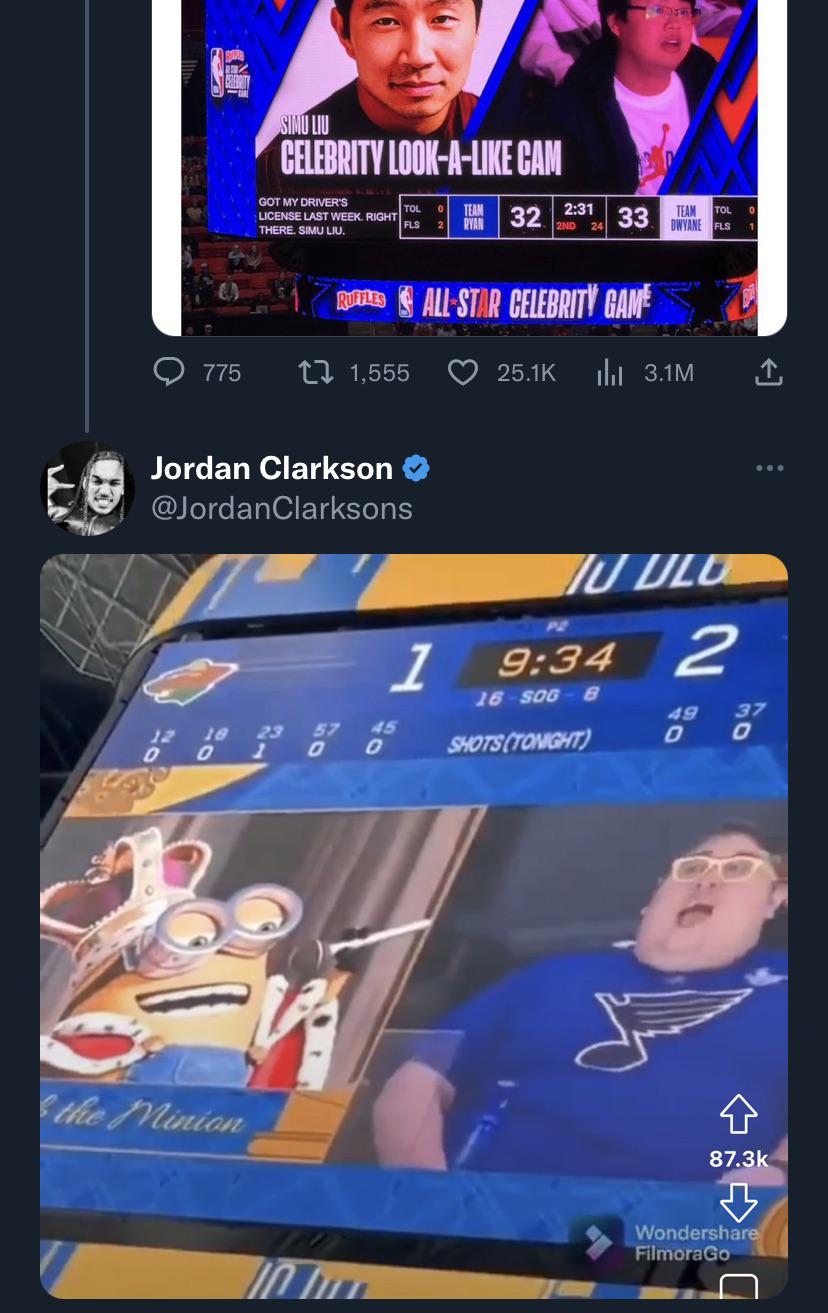This screenshot has width=828, height=1313.
Task: Tap the blue verified badge
Action: click(x=416, y=468)
